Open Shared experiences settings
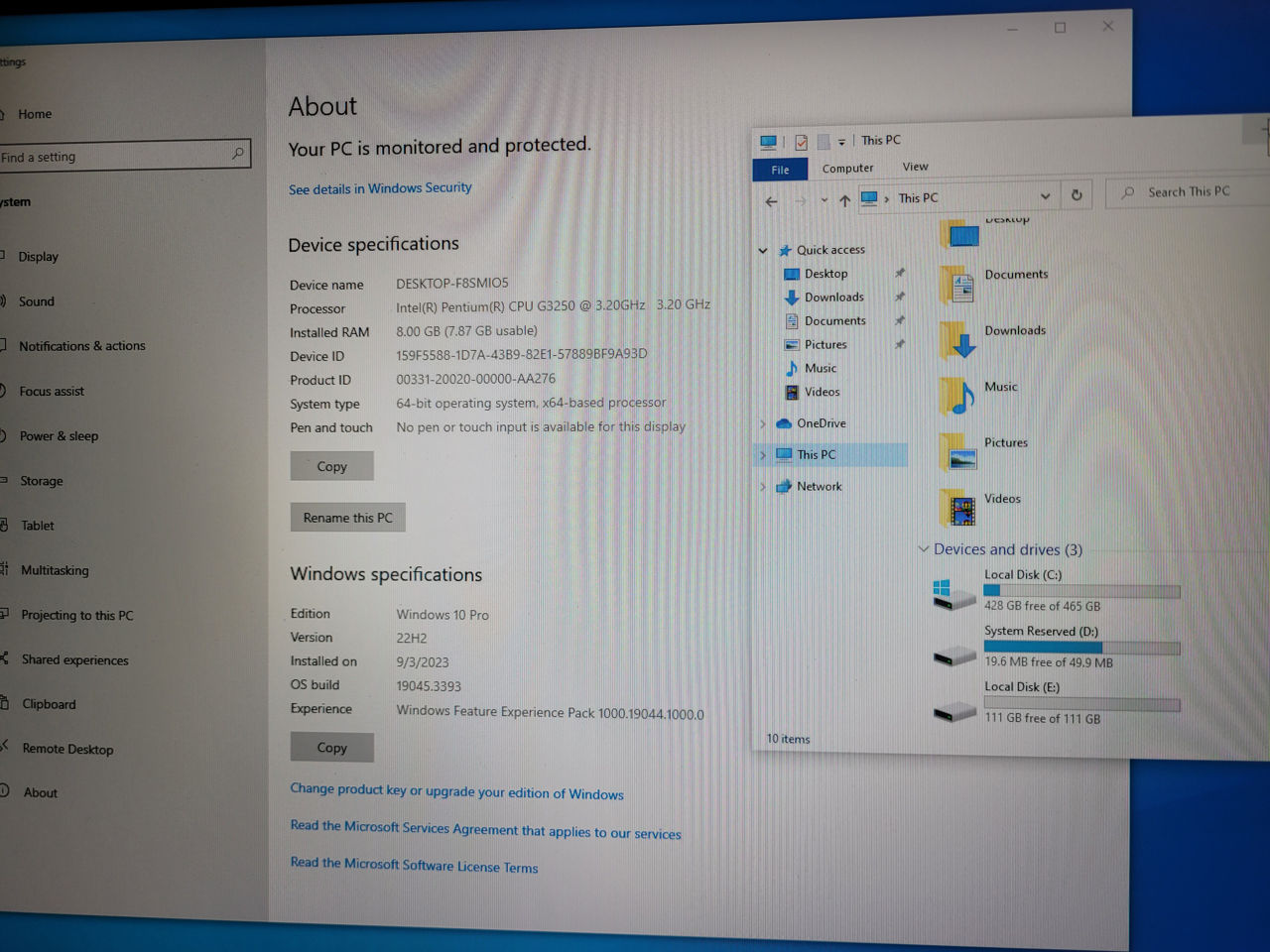Image resolution: width=1270 pixels, height=952 pixels. [74, 659]
